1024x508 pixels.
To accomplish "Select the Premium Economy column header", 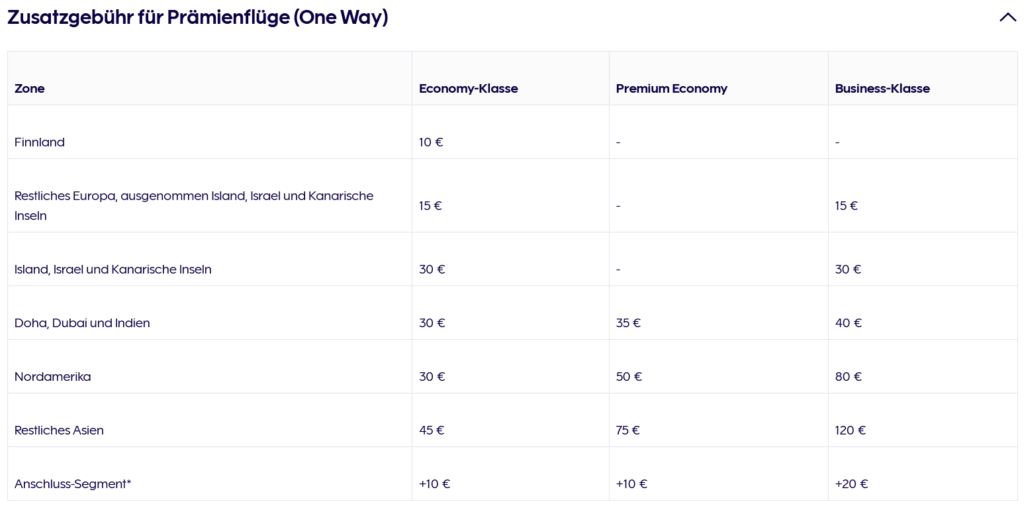I will 671,89.
